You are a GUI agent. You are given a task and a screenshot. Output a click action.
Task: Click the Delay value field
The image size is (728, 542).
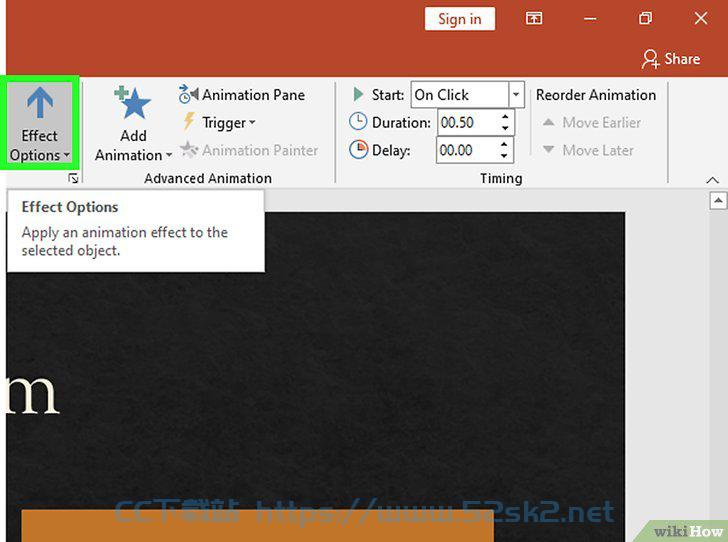(x=466, y=150)
